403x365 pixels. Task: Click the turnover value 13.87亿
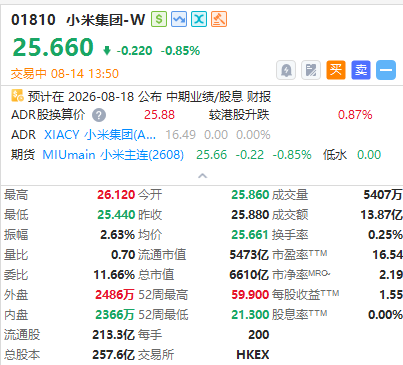coord(381,215)
